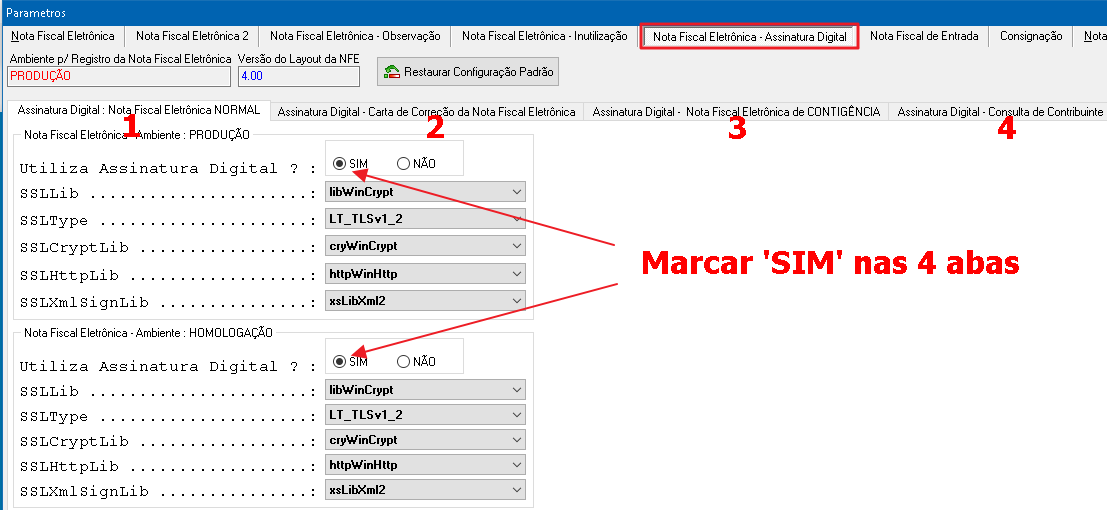Select NÃO radio under PRODUÇÃO environment
The width and height of the screenshot is (1107, 510).
click(404, 164)
